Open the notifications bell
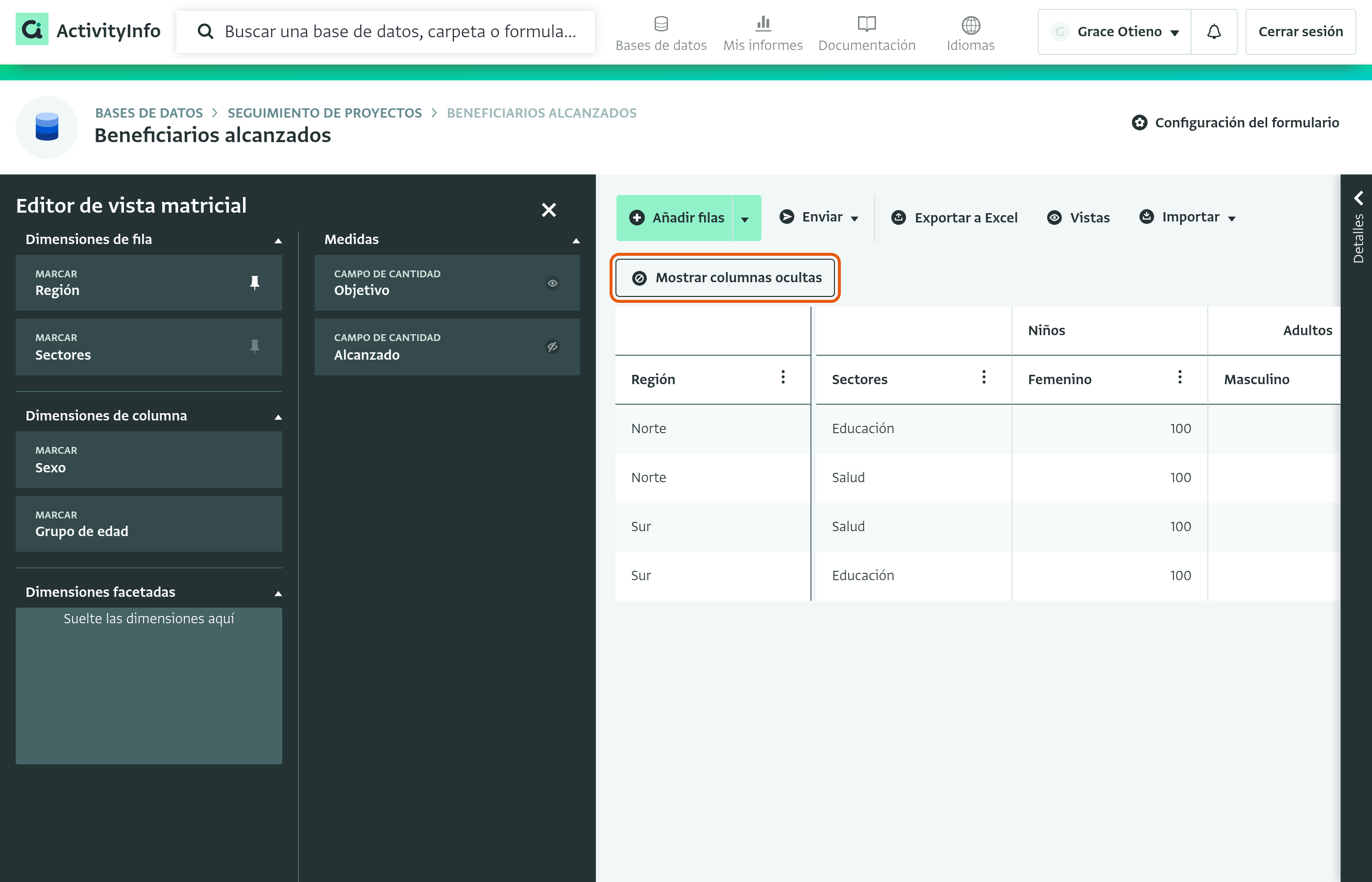 pos(1213,31)
